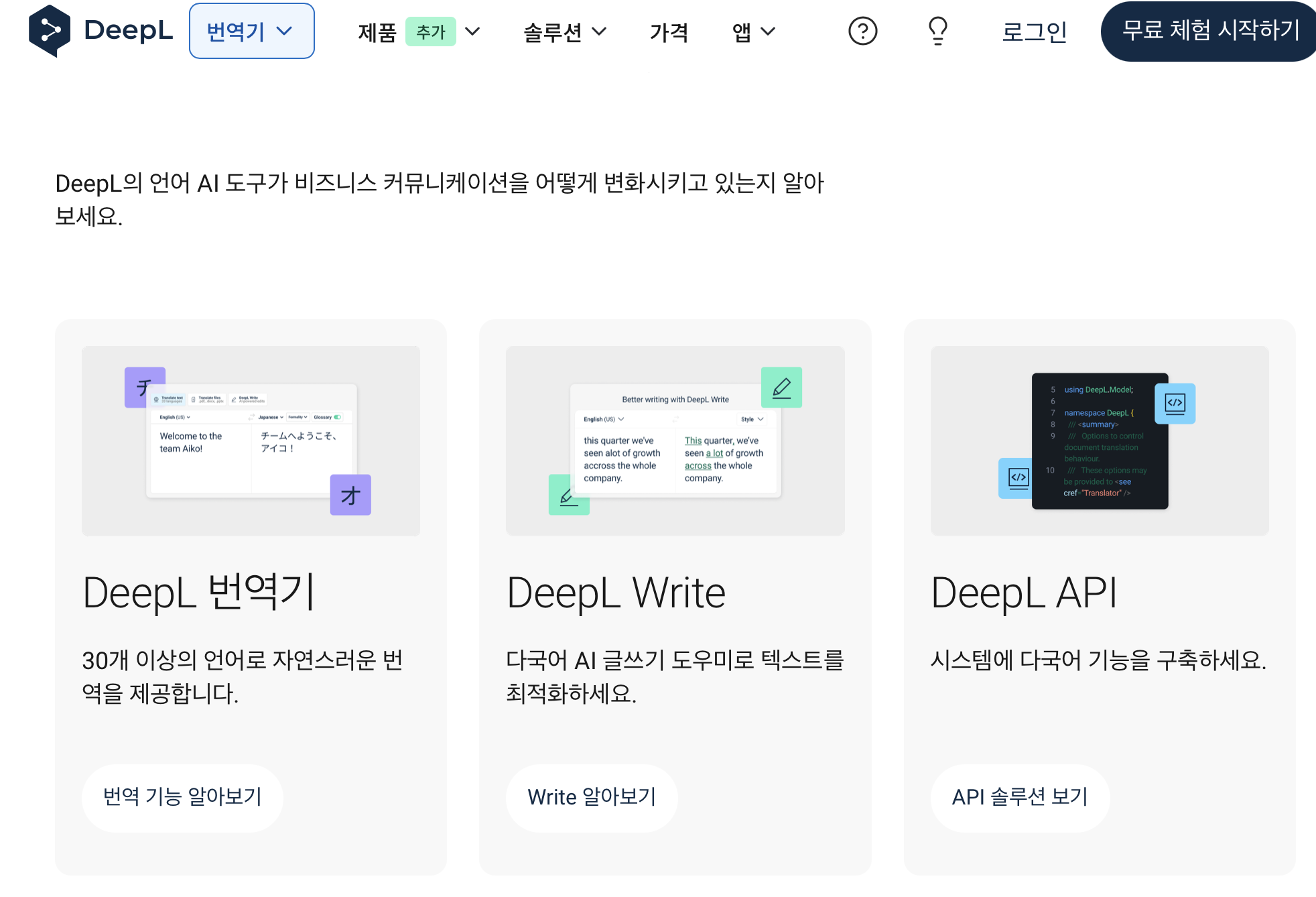Viewport: 1316px width, 897px height.
Task: Expand the 번역기 dropdown selector
Action: pyautogui.click(x=251, y=31)
